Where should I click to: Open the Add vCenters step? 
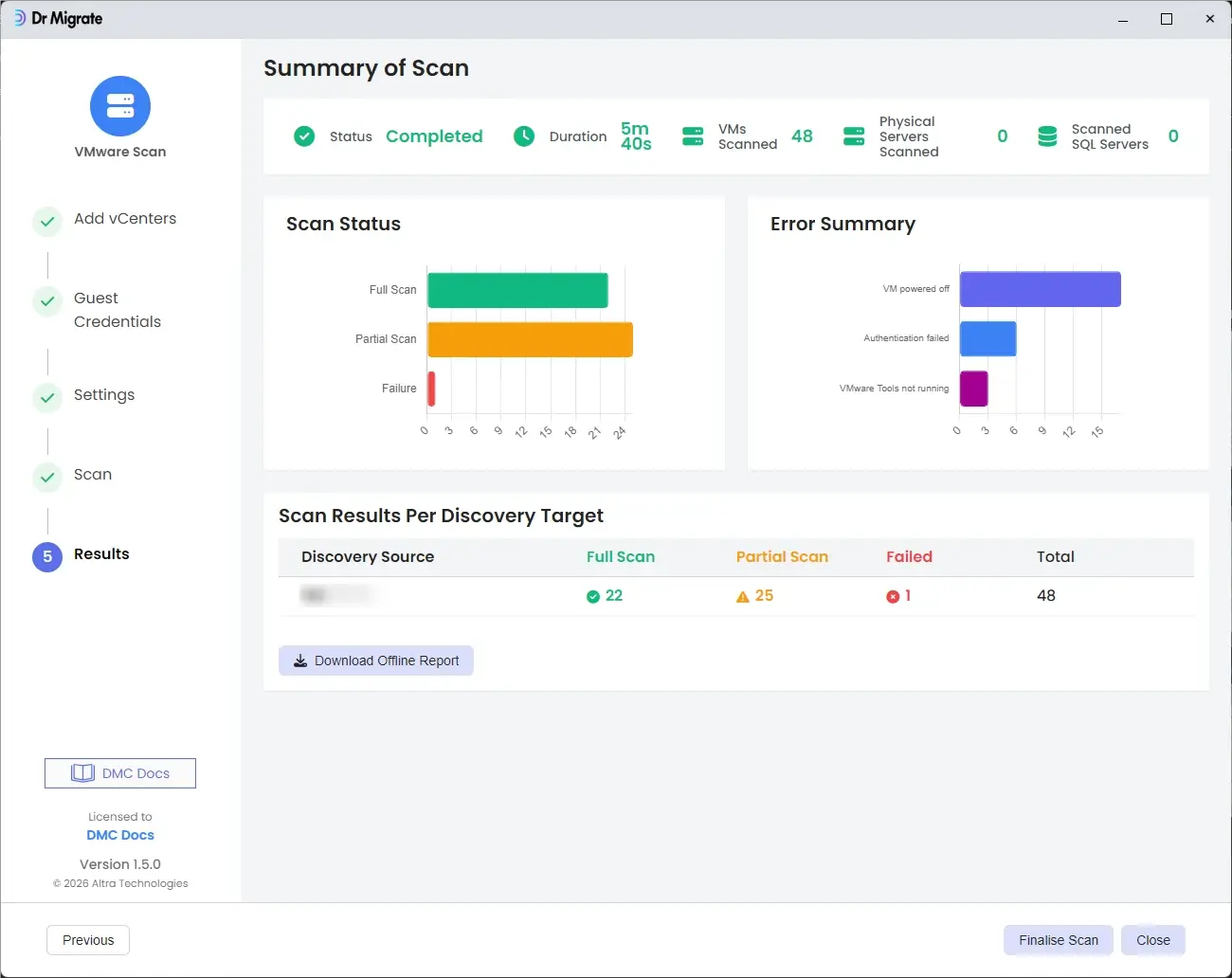click(125, 219)
